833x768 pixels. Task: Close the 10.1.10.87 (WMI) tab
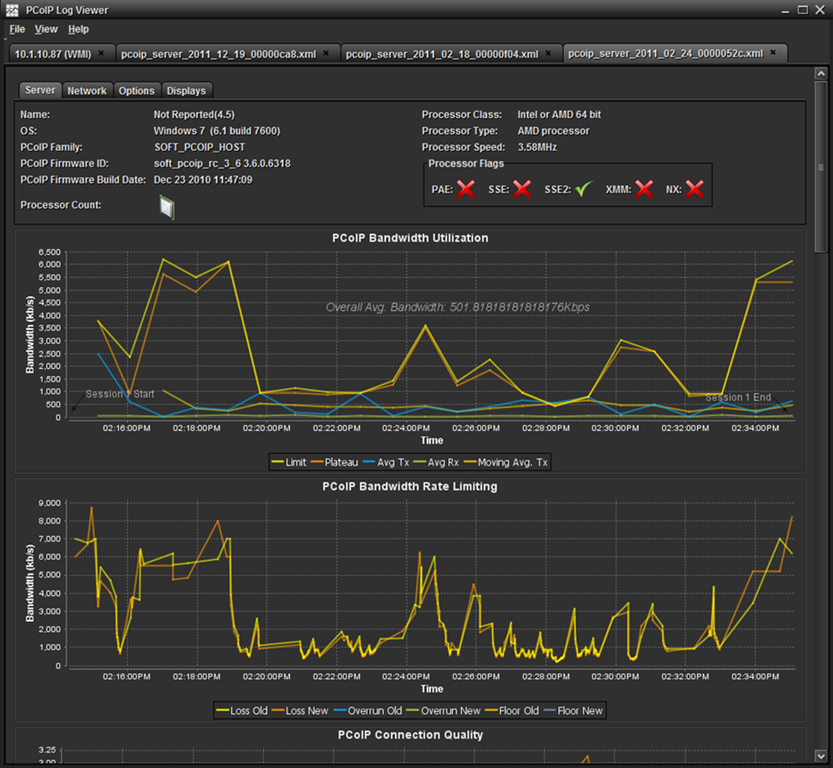[101, 53]
